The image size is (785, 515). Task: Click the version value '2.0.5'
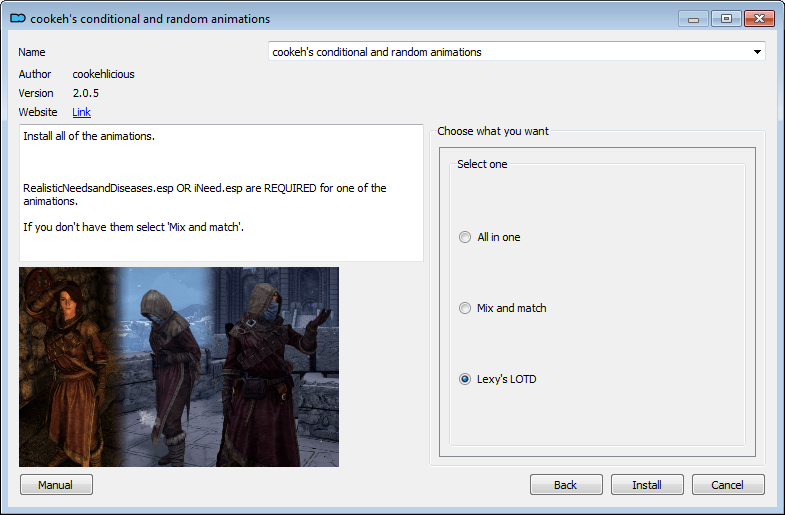[86, 93]
